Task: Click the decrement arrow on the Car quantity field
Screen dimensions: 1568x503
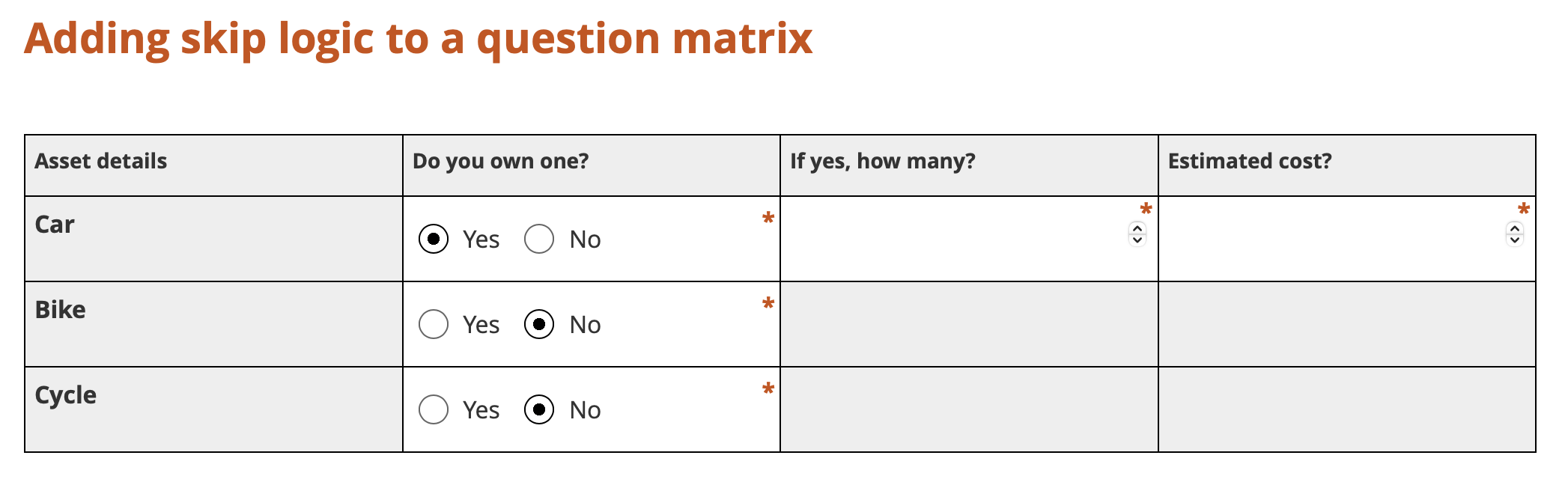Action: (1136, 240)
